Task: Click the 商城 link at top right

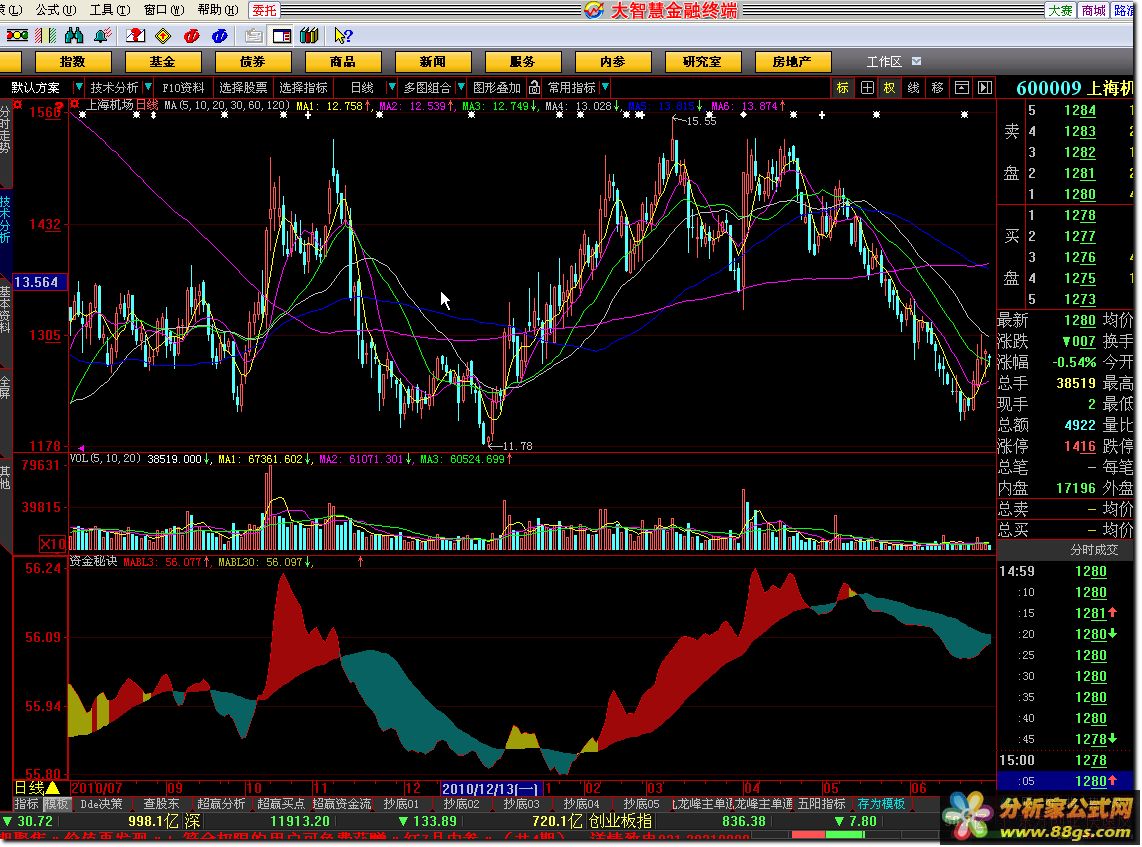Action: point(1093,10)
